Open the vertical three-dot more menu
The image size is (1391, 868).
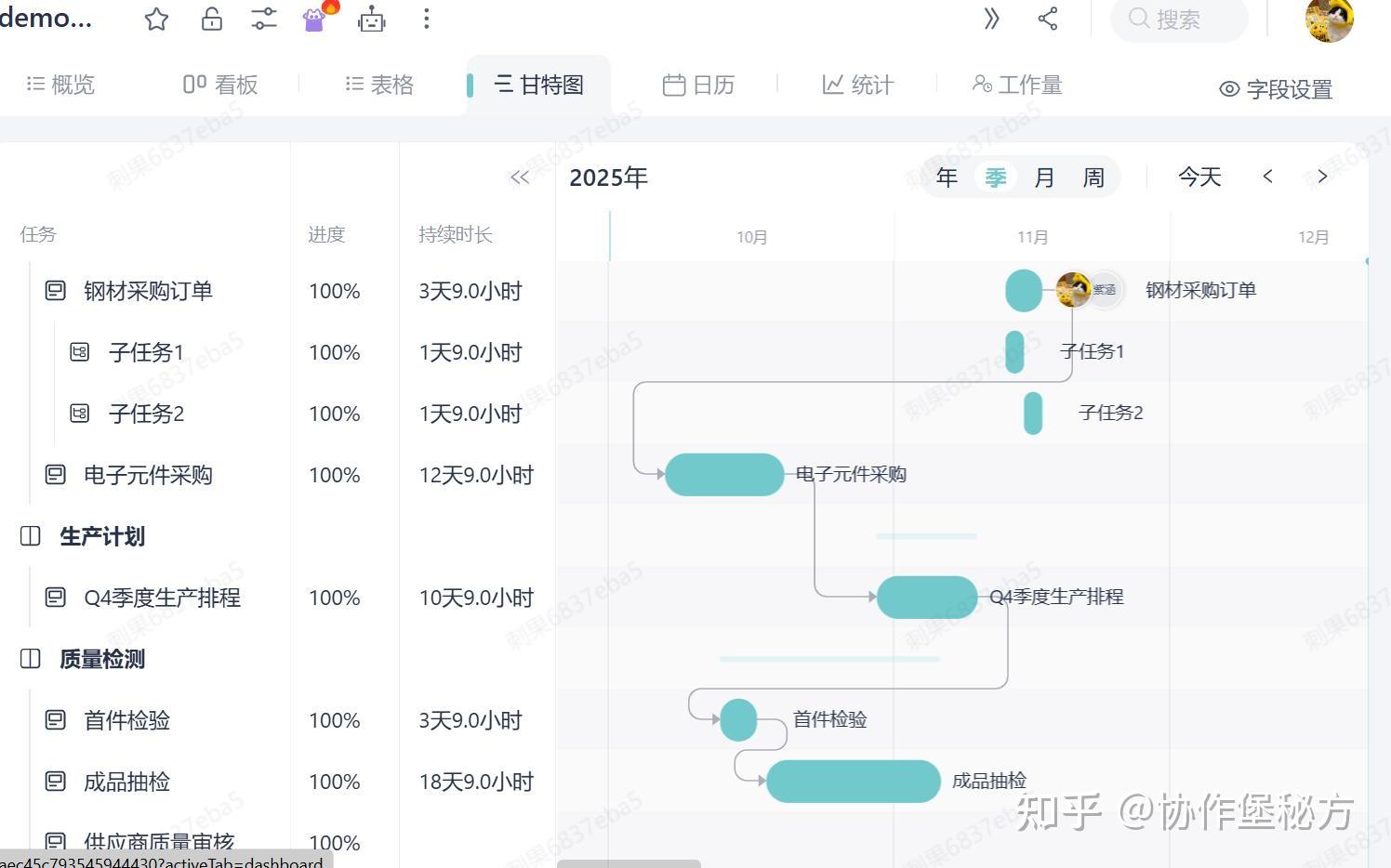click(x=426, y=19)
